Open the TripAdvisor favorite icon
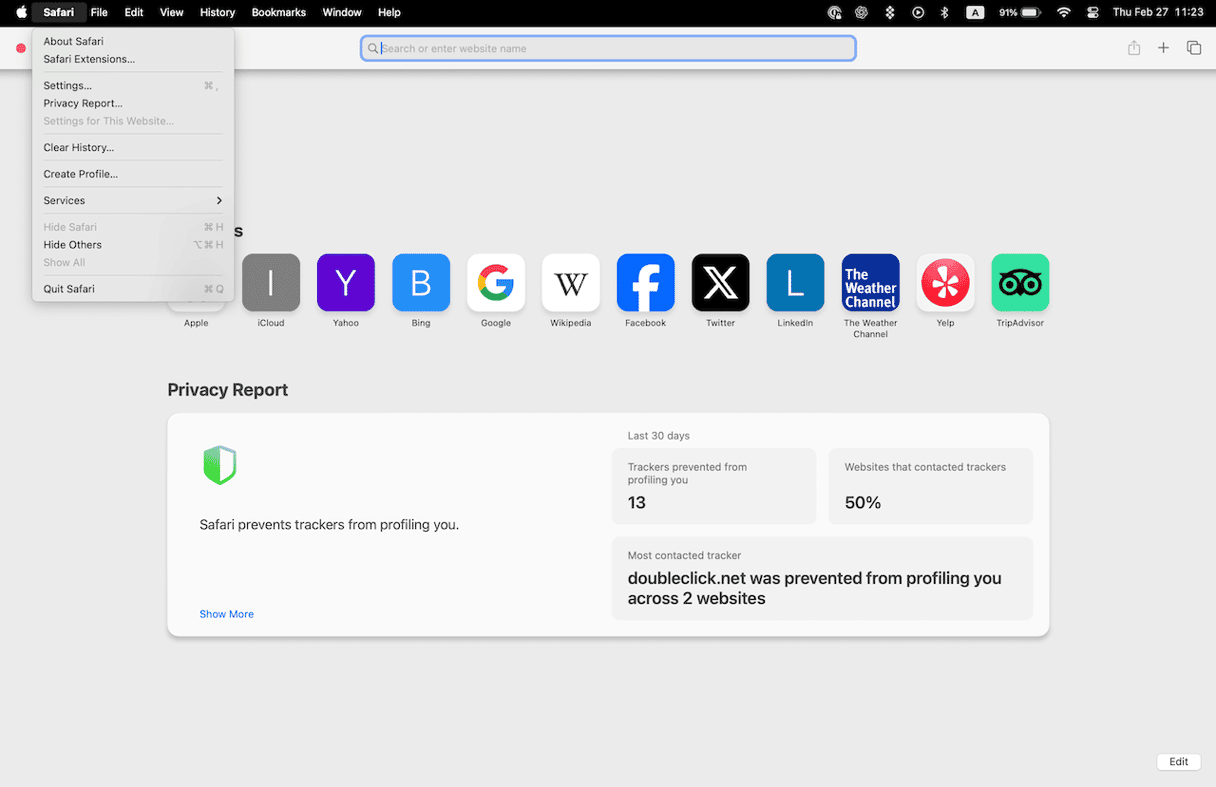The image size is (1216, 787). 1020,283
